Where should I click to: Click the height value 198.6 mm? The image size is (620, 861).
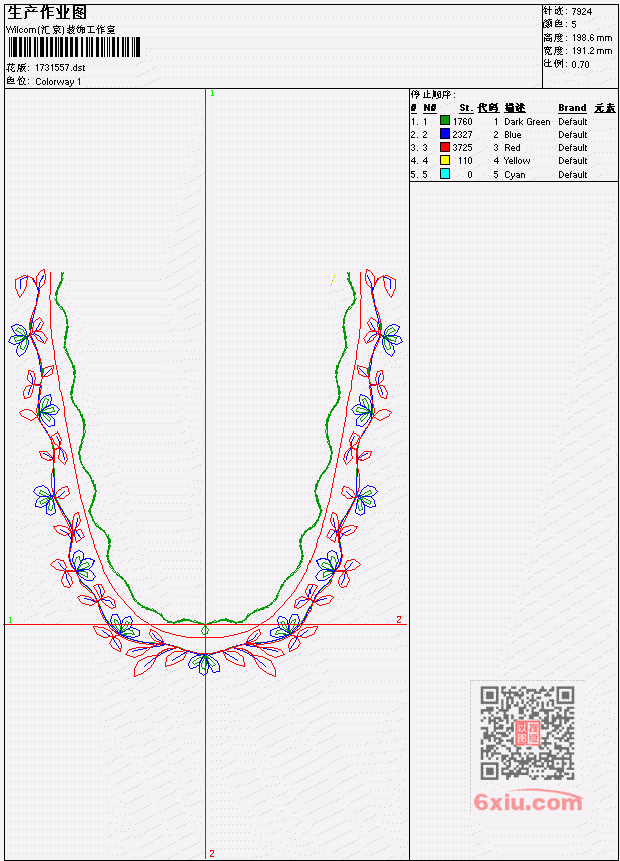[x=591, y=38]
